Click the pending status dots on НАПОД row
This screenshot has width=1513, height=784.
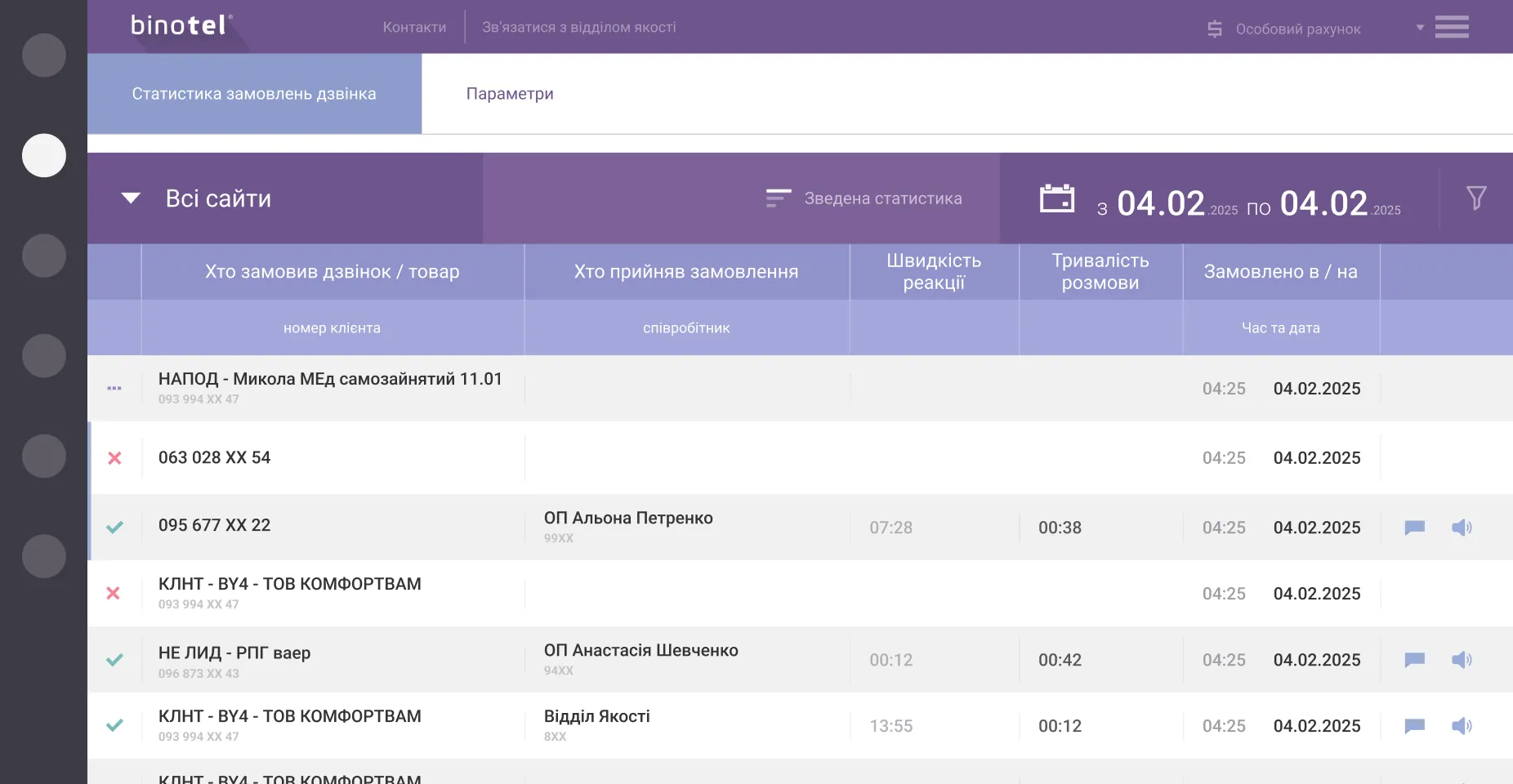coord(114,389)
